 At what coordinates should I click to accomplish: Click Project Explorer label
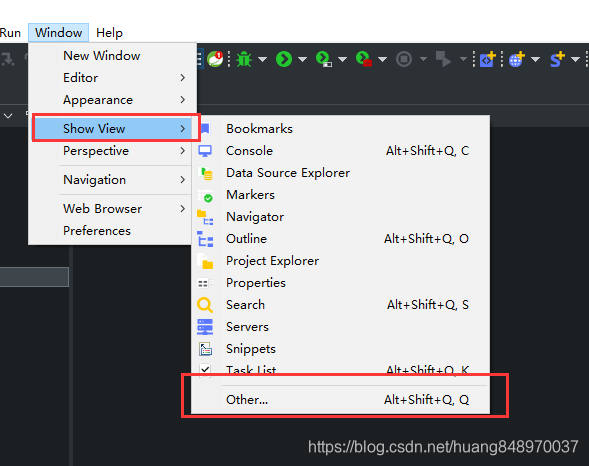click(272, 261)
